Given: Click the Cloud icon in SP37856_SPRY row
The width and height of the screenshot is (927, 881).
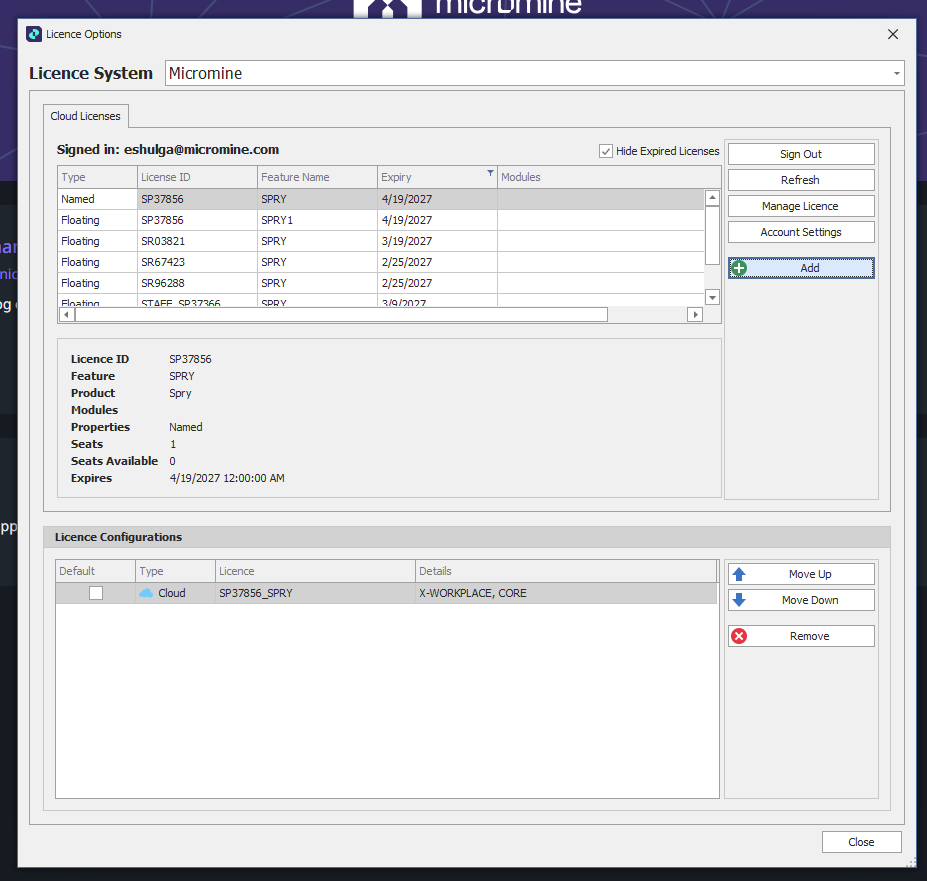Looking at the screenshot, I should (x=146, y=592).
